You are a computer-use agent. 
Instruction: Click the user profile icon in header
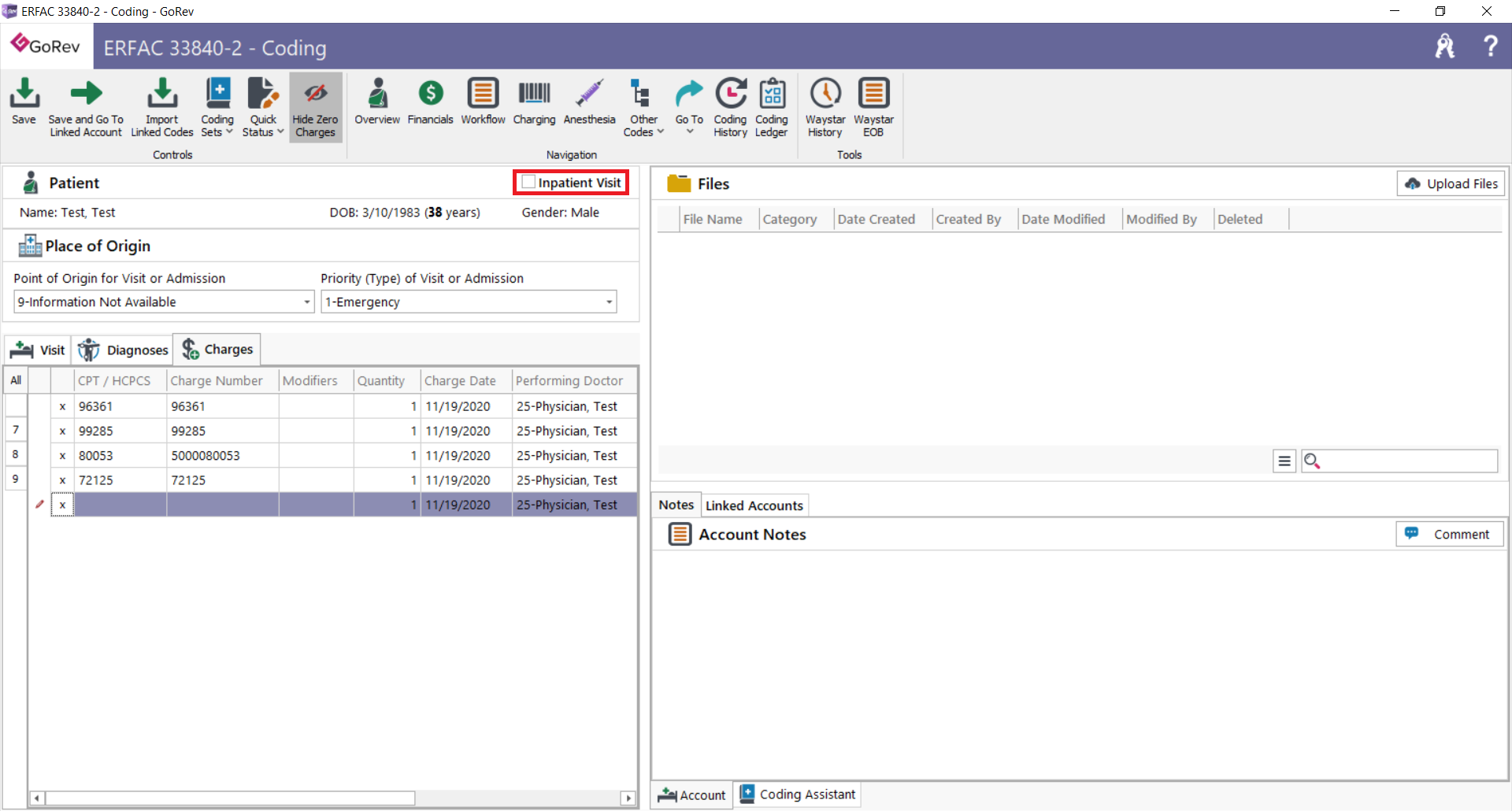point(1445,46)
